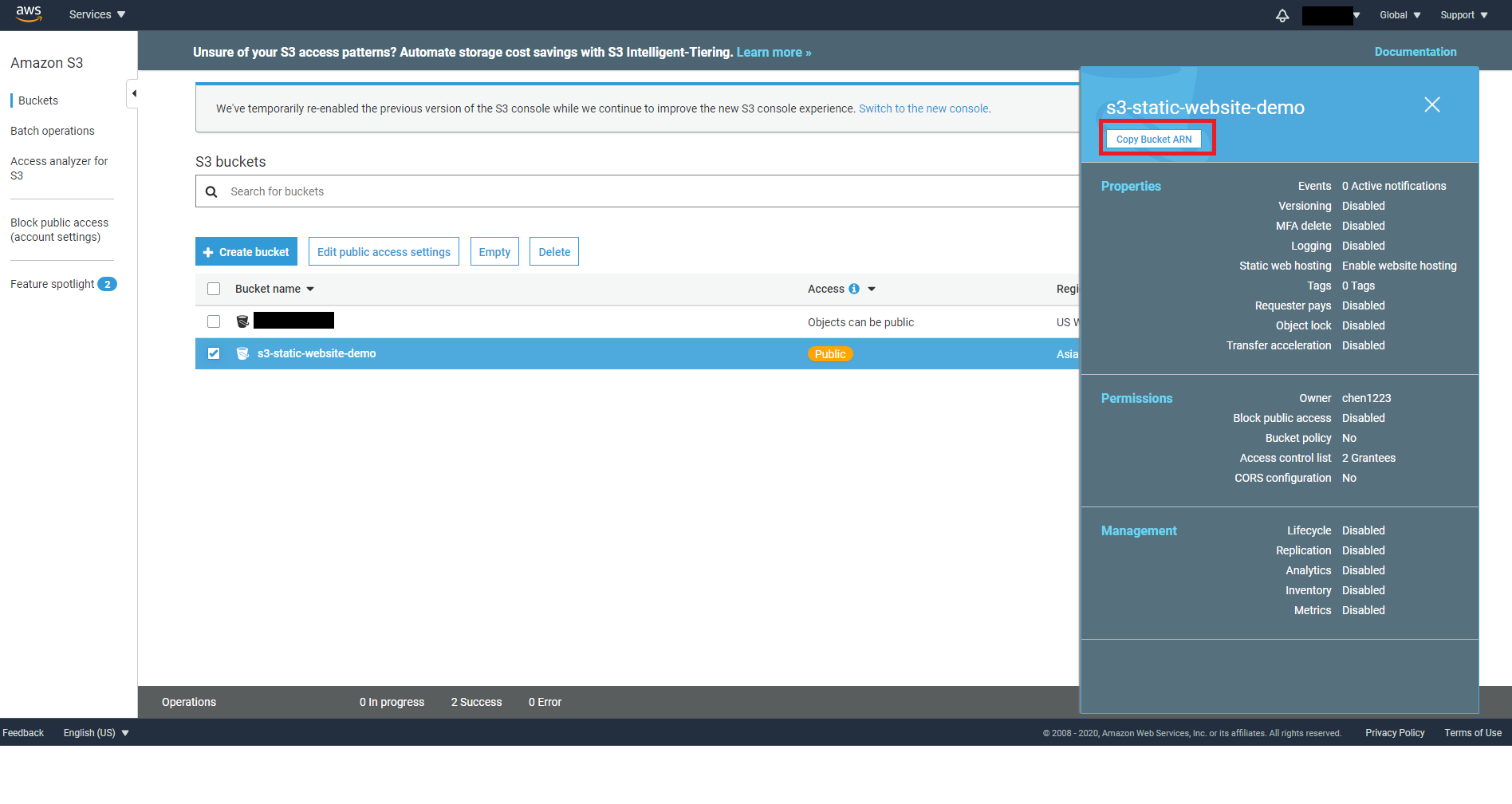Expand the Services dropdown
Image resolution: width=1512 pixels, height=804 pixels.
97,14
